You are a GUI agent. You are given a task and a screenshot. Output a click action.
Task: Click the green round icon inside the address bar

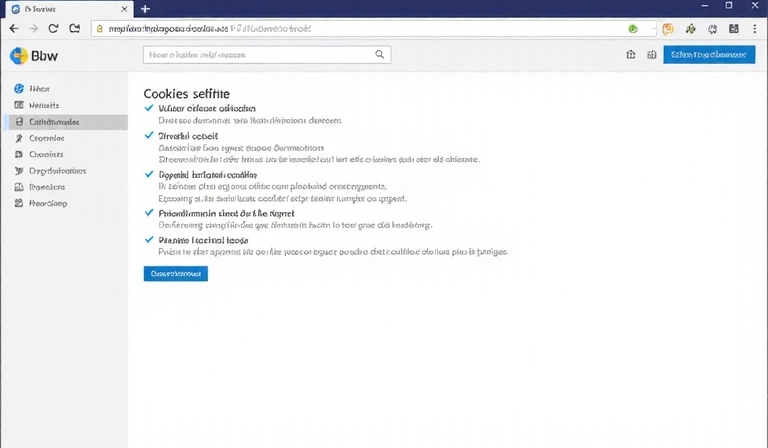[633, 29]
